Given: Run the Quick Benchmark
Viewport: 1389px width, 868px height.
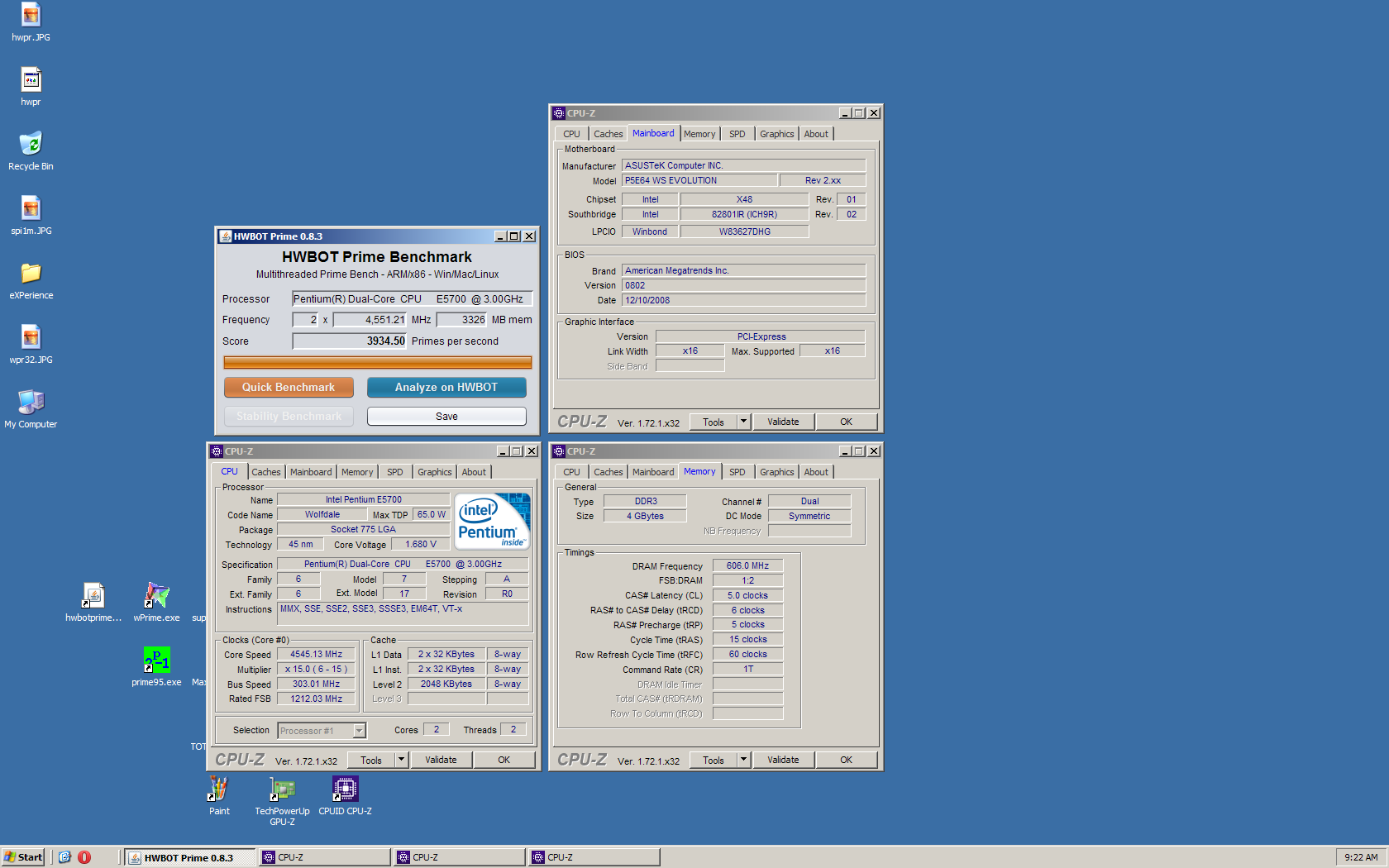Looking at the screenshot, I should point(289,387).
